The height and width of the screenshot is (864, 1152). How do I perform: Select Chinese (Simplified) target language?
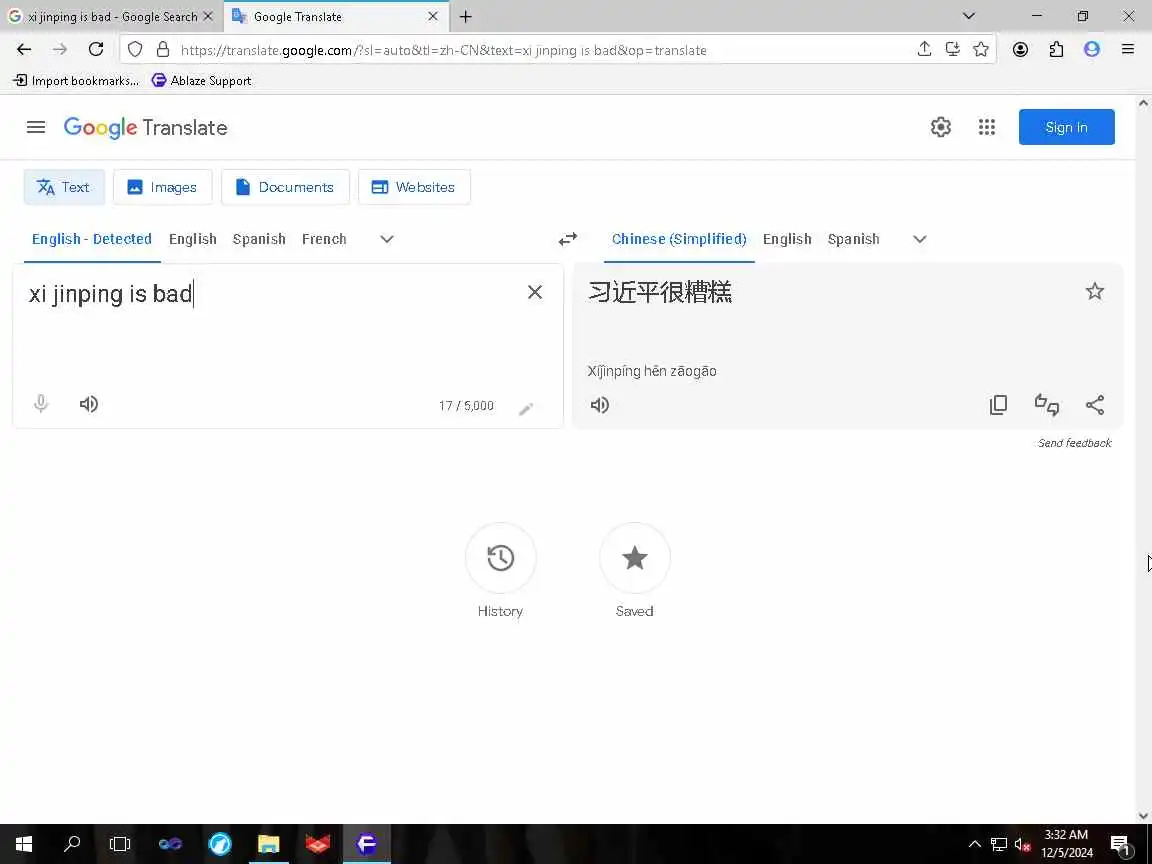(x=679, y=239)
